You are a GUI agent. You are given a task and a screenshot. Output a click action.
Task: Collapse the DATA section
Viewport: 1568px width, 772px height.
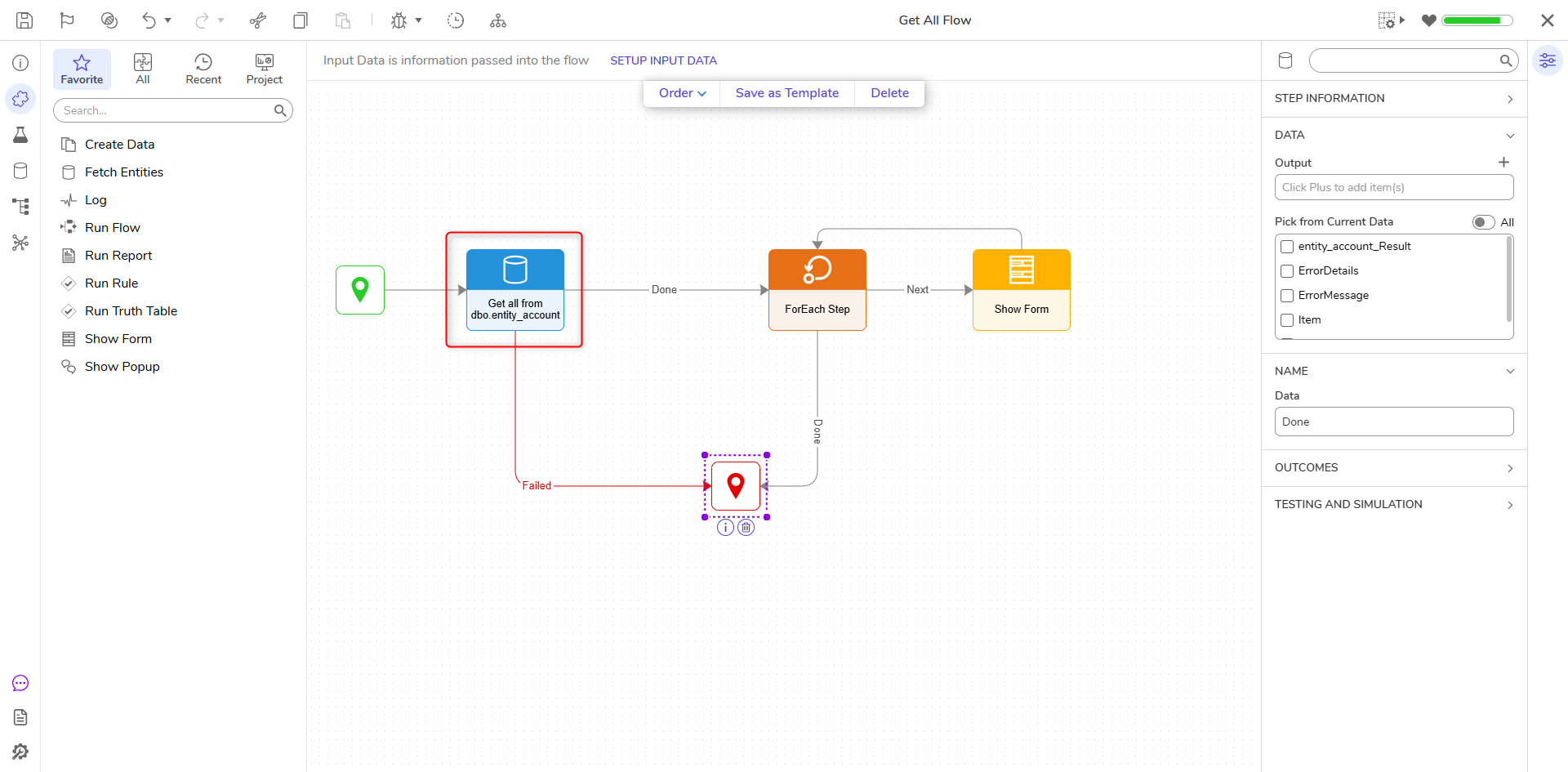[1394, 135]
